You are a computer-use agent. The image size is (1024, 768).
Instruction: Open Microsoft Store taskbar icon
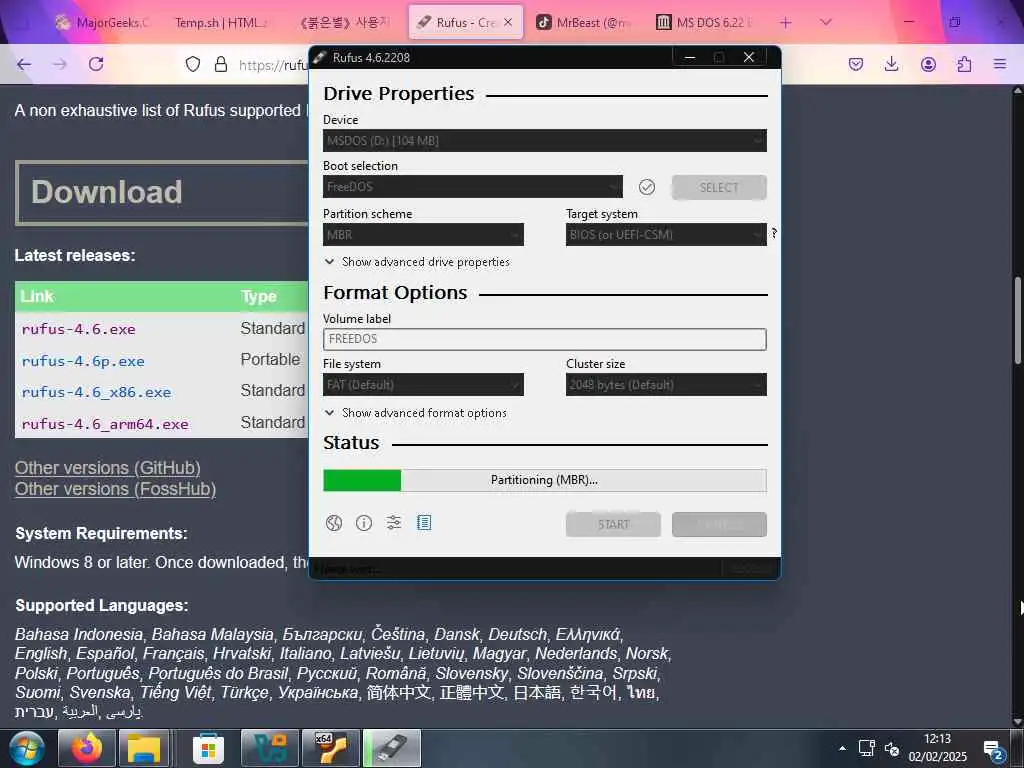tap(208, 748)
